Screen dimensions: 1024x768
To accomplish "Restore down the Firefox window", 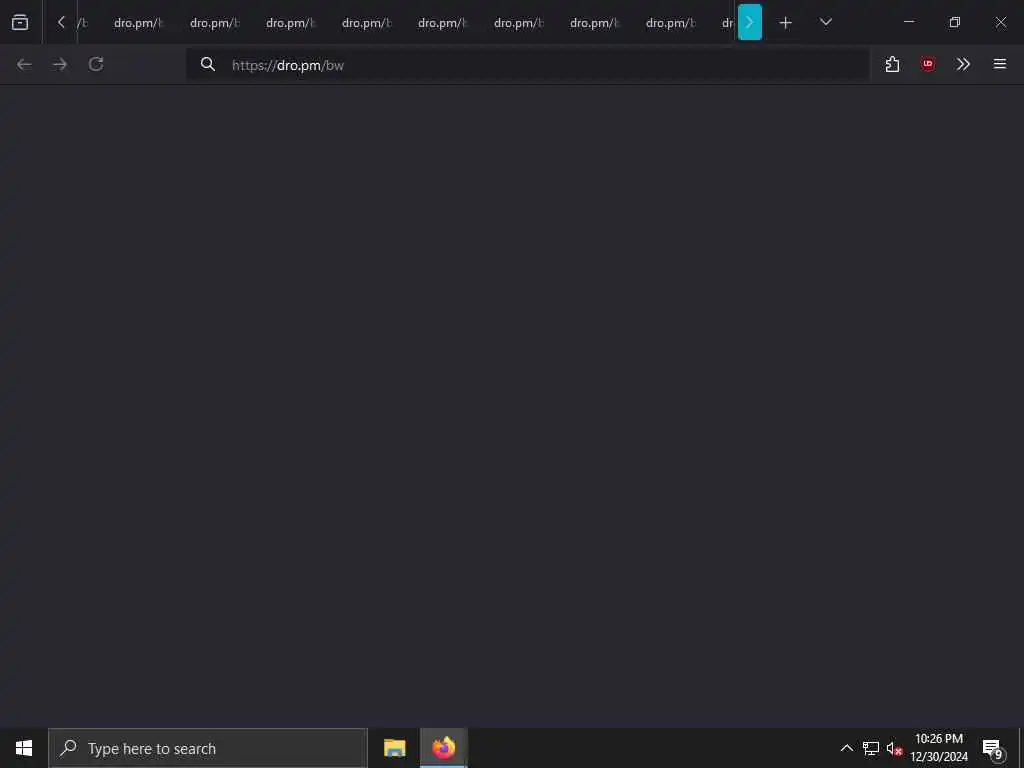I will (x=955, y=22).
